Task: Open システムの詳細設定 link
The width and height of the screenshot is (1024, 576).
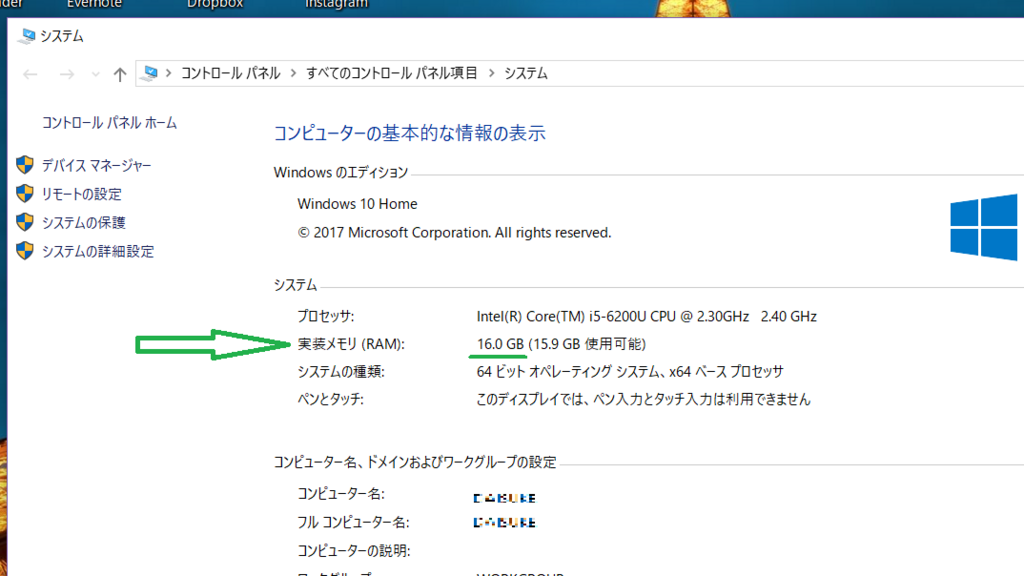Action: pyautogui.click(x=98, y=251)
